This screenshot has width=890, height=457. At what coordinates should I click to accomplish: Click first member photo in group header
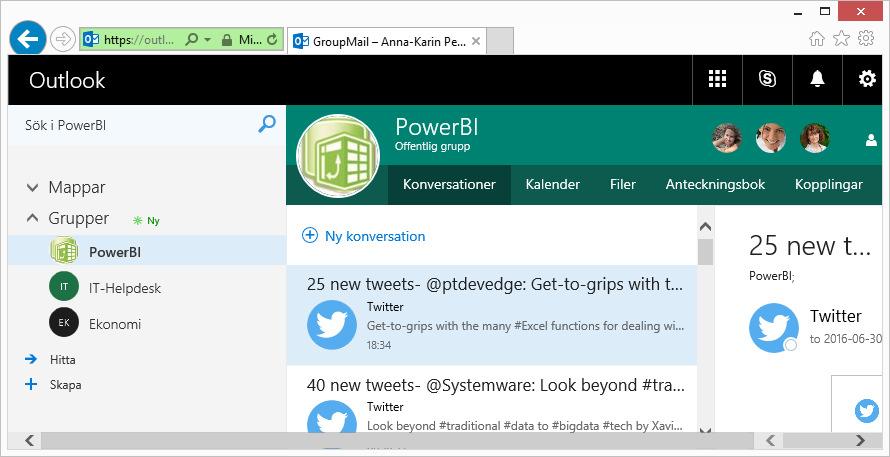coord(727,138)
